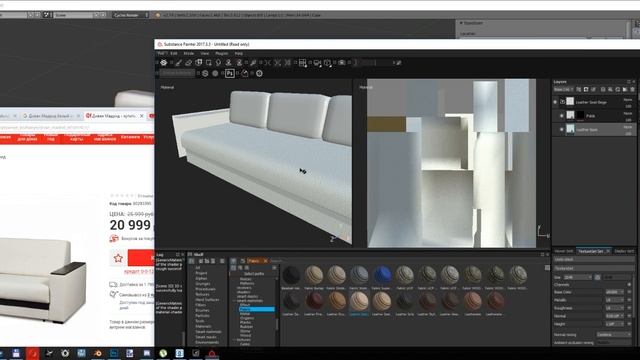Open the Normal format dropdown

(615, 316)
